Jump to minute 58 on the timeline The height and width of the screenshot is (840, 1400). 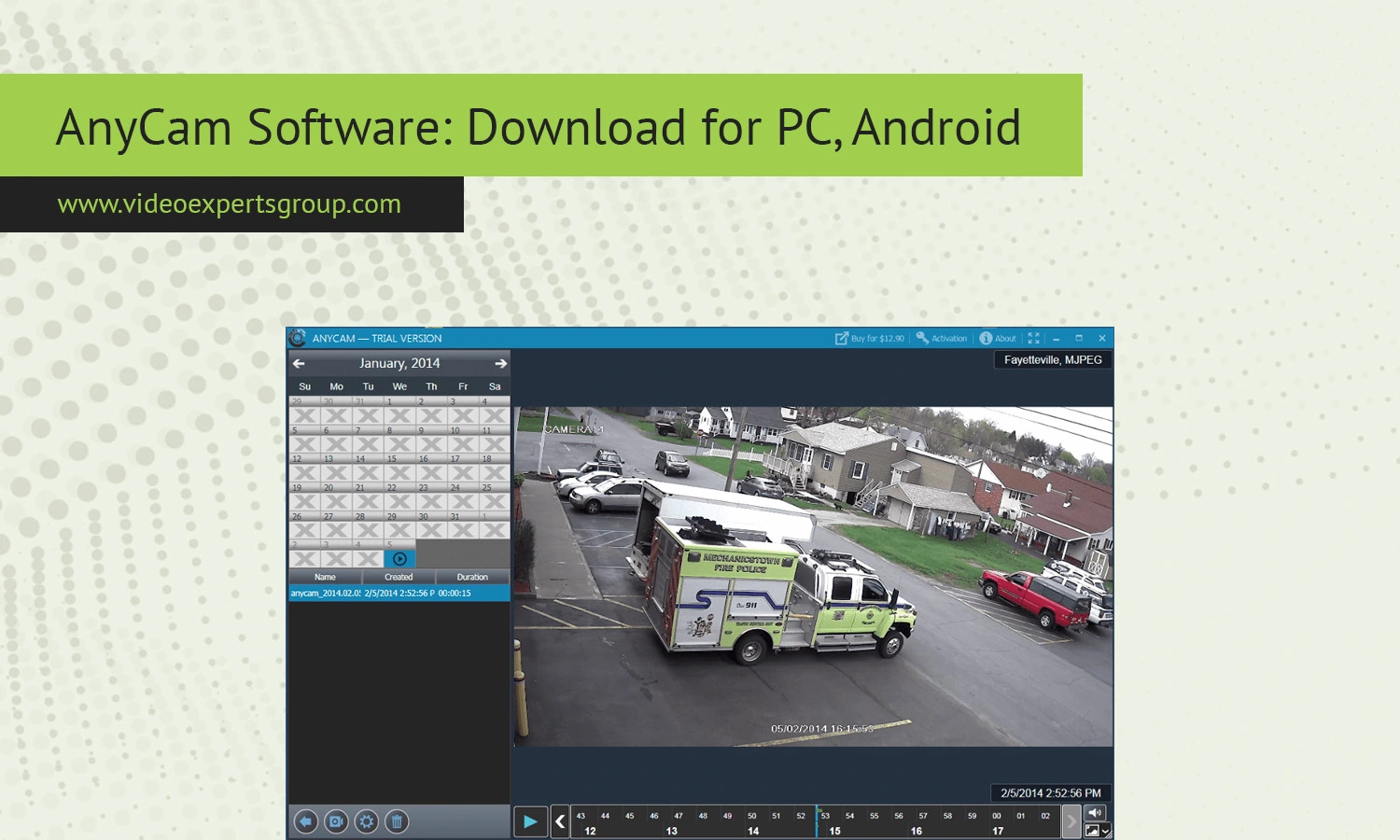(x=947, y=816)
